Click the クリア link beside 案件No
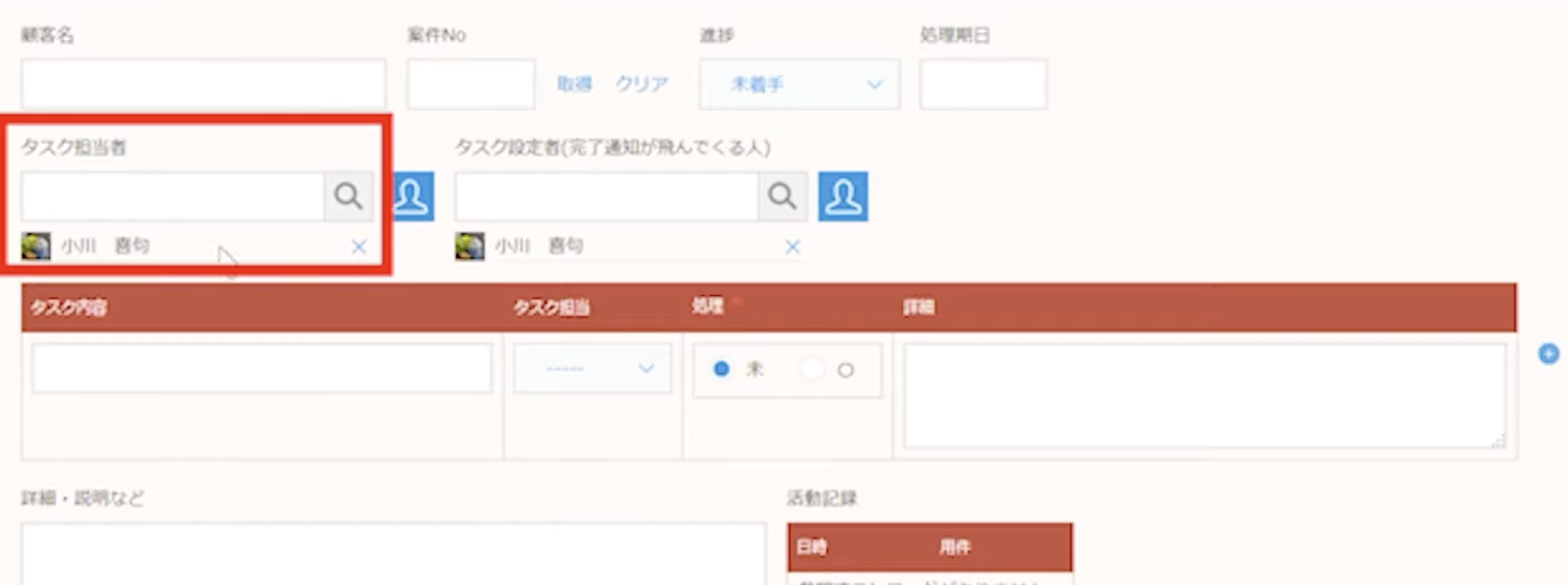Viewport: 1568px width, 585px height. (641, 84)
